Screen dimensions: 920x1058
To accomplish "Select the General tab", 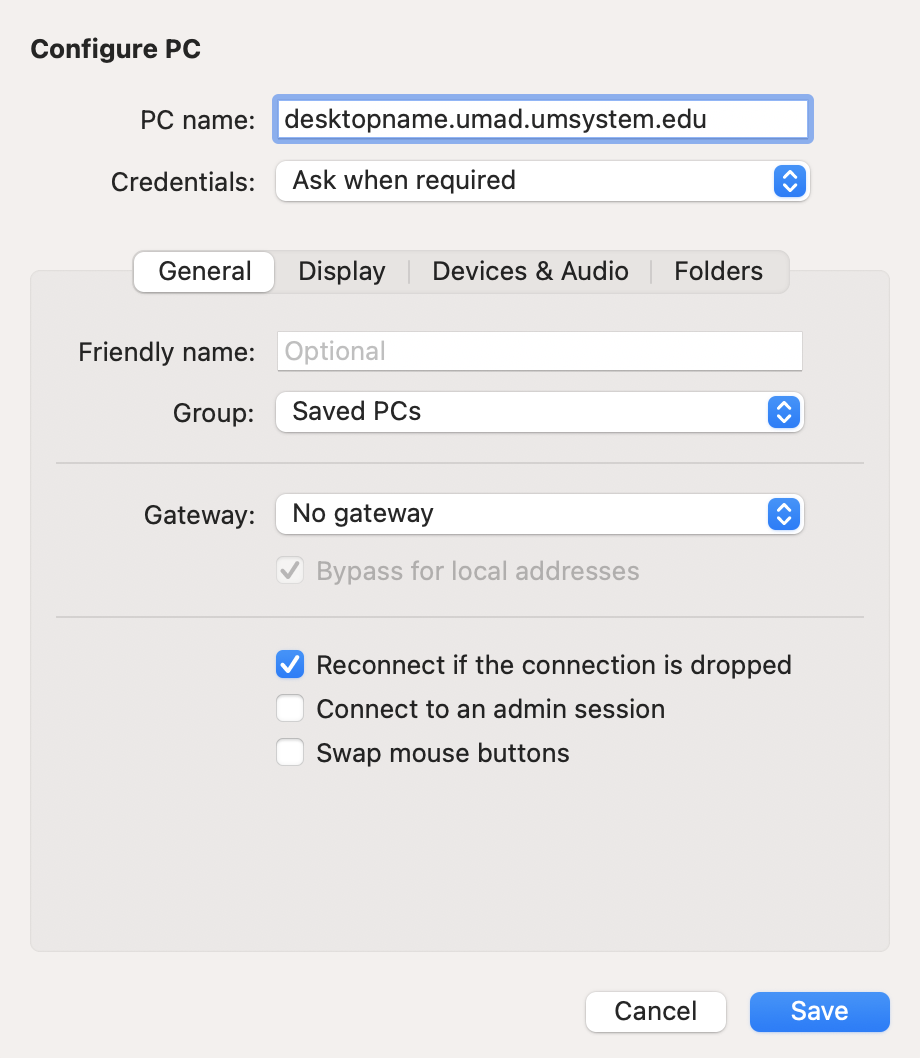I will click(x=203, y=271).
